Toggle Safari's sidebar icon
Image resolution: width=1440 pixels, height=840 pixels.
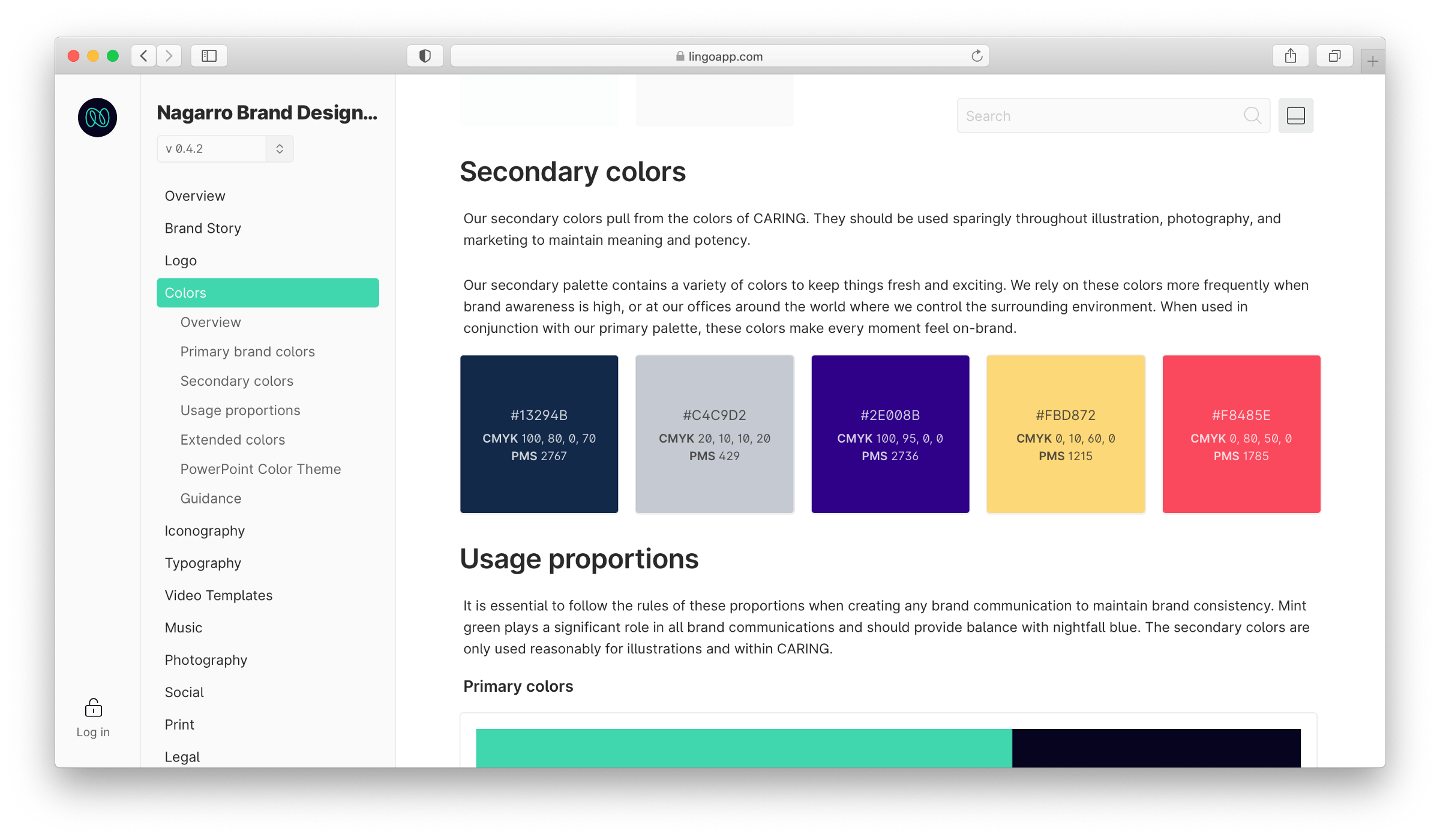click(x=209, y=55)
